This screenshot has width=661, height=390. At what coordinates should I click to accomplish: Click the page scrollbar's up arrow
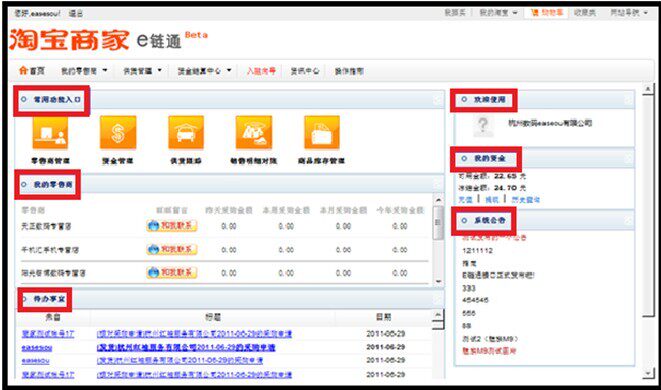point(648,89)
